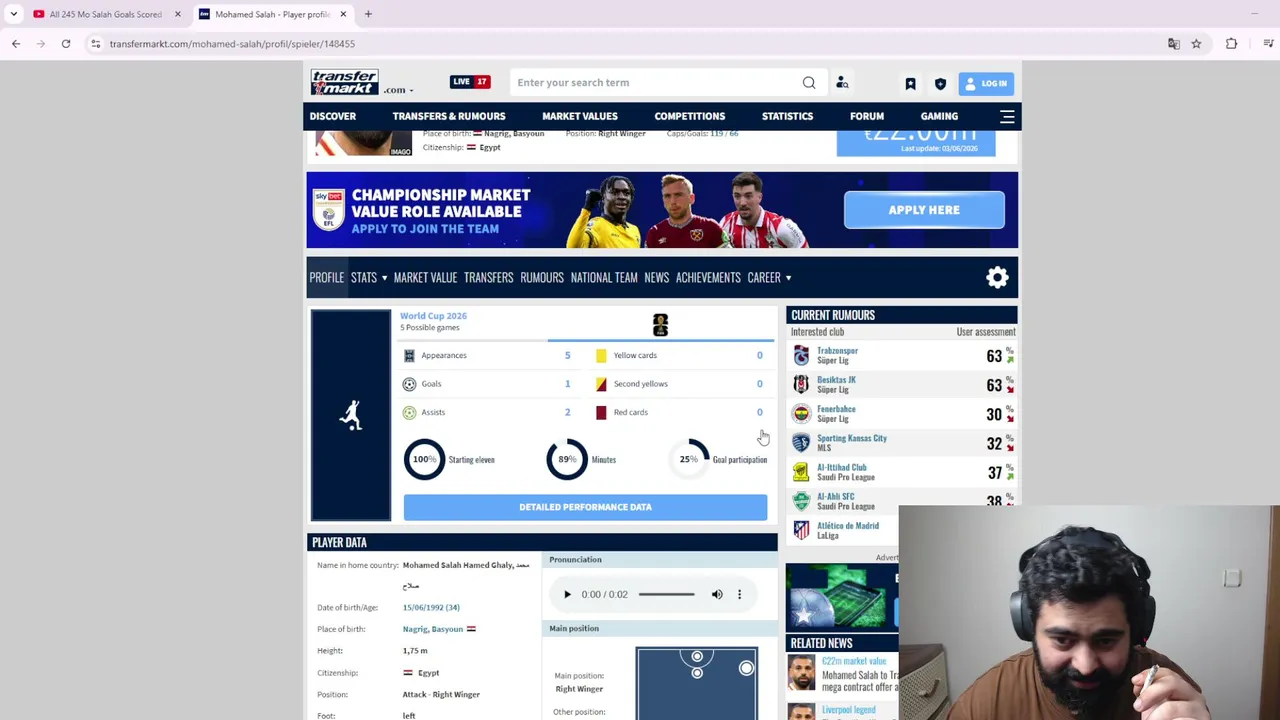Screen dimensions: 1280x720
Task: Switch to the RUMOURS tab
Action: [542, 278]
